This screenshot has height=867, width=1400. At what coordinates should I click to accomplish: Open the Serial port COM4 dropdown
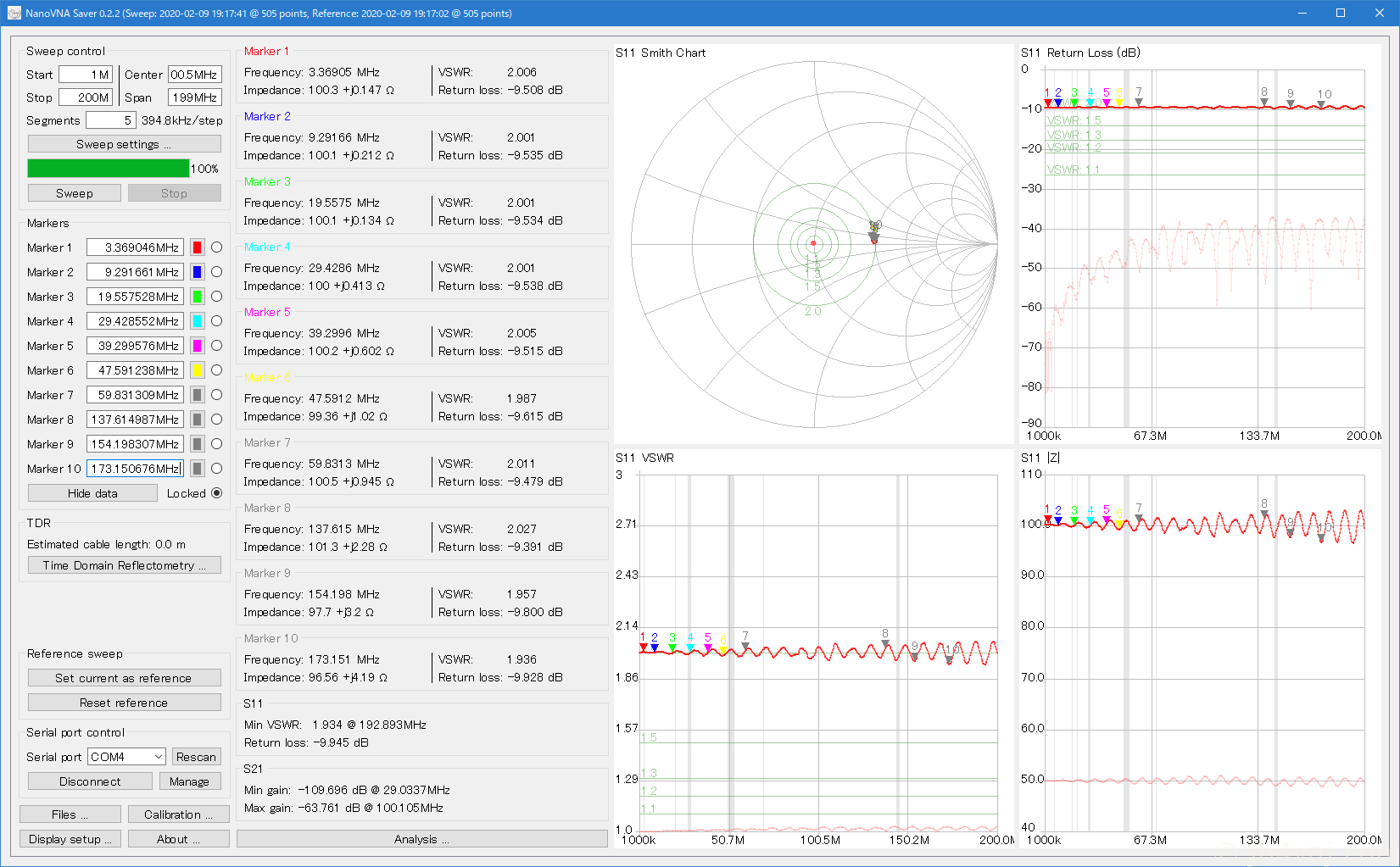tap(126, 757)
